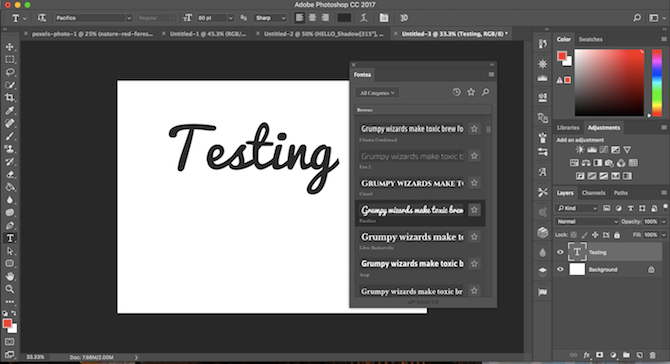Select the Clone Stamp tool
The image size is (670, 364).
click(10, 149)
